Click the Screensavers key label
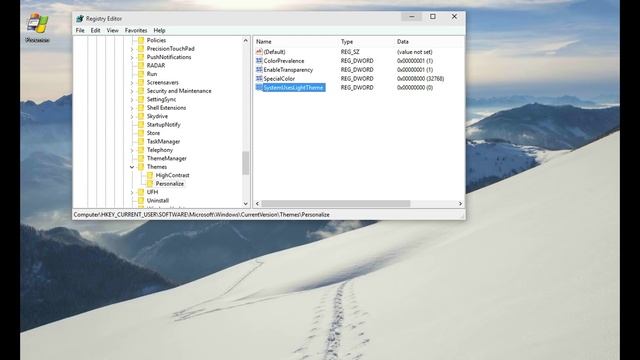The image size is (640, 360). pyautogui.click(x=162, y=82)
